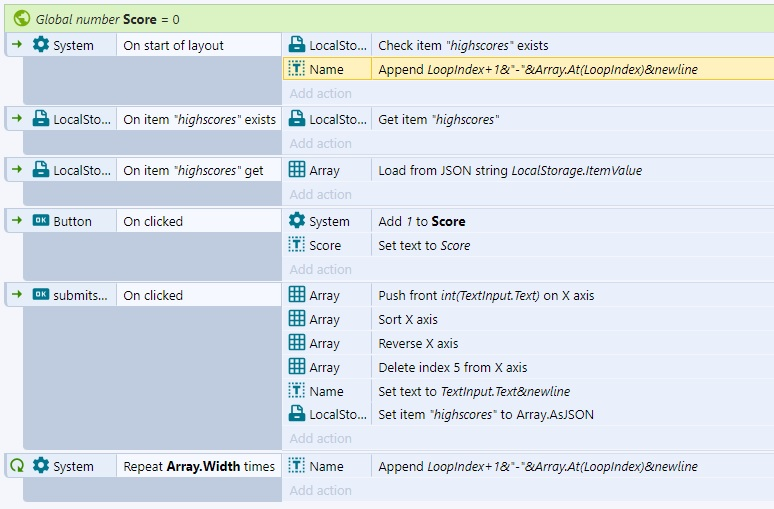
Task: Click the submits button object icon
Action: pyautogui.click(x=41, y=295)
